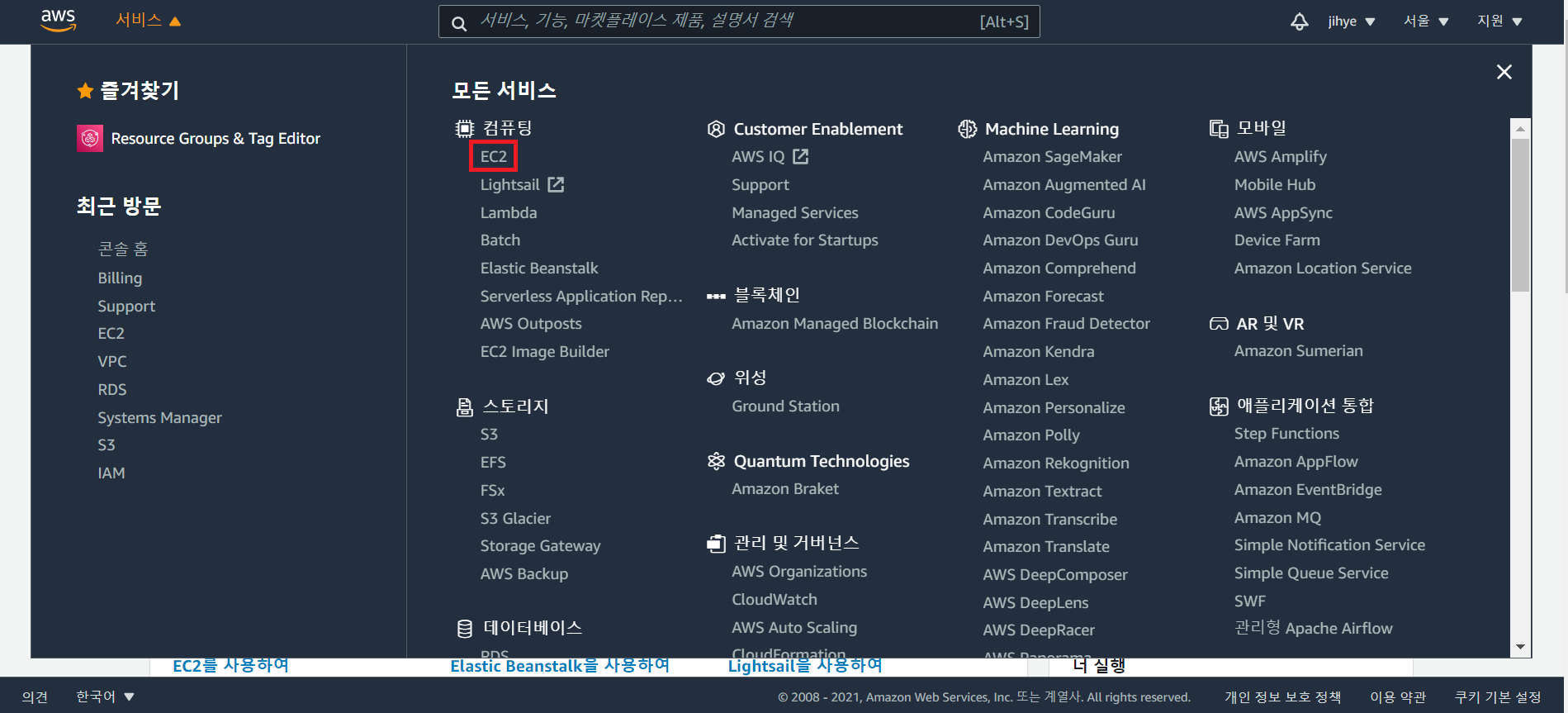Viewport: 1568px width, 713px height.
Task: Click the Machine Learning brain icon
Action: [x=968, y=129]
